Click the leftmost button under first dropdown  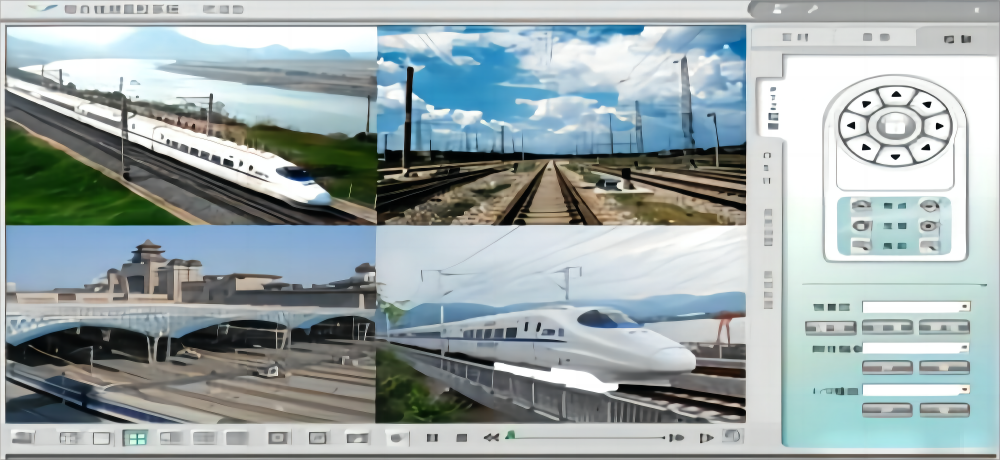(830, 327)
